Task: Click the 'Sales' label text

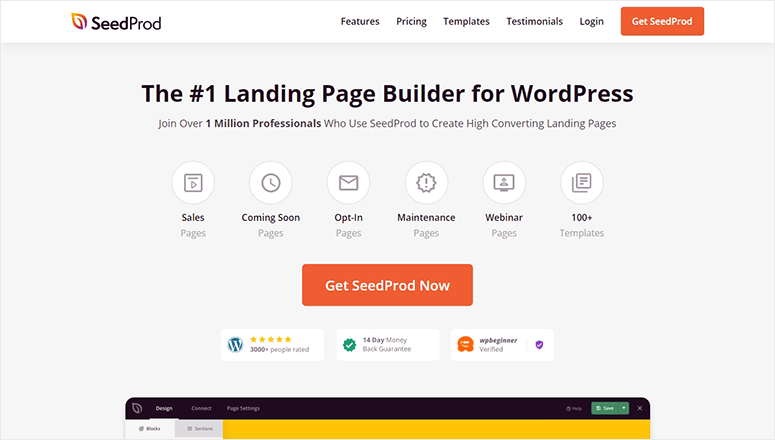Action: (193, 218)
